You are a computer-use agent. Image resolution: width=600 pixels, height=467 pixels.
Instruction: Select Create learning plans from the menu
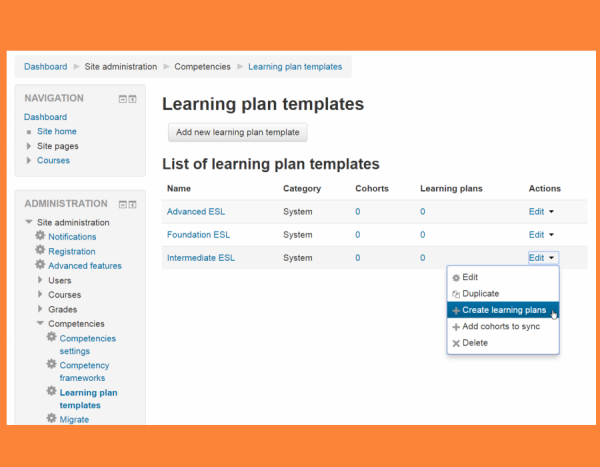pyautogui.click(x=503, y=310)
